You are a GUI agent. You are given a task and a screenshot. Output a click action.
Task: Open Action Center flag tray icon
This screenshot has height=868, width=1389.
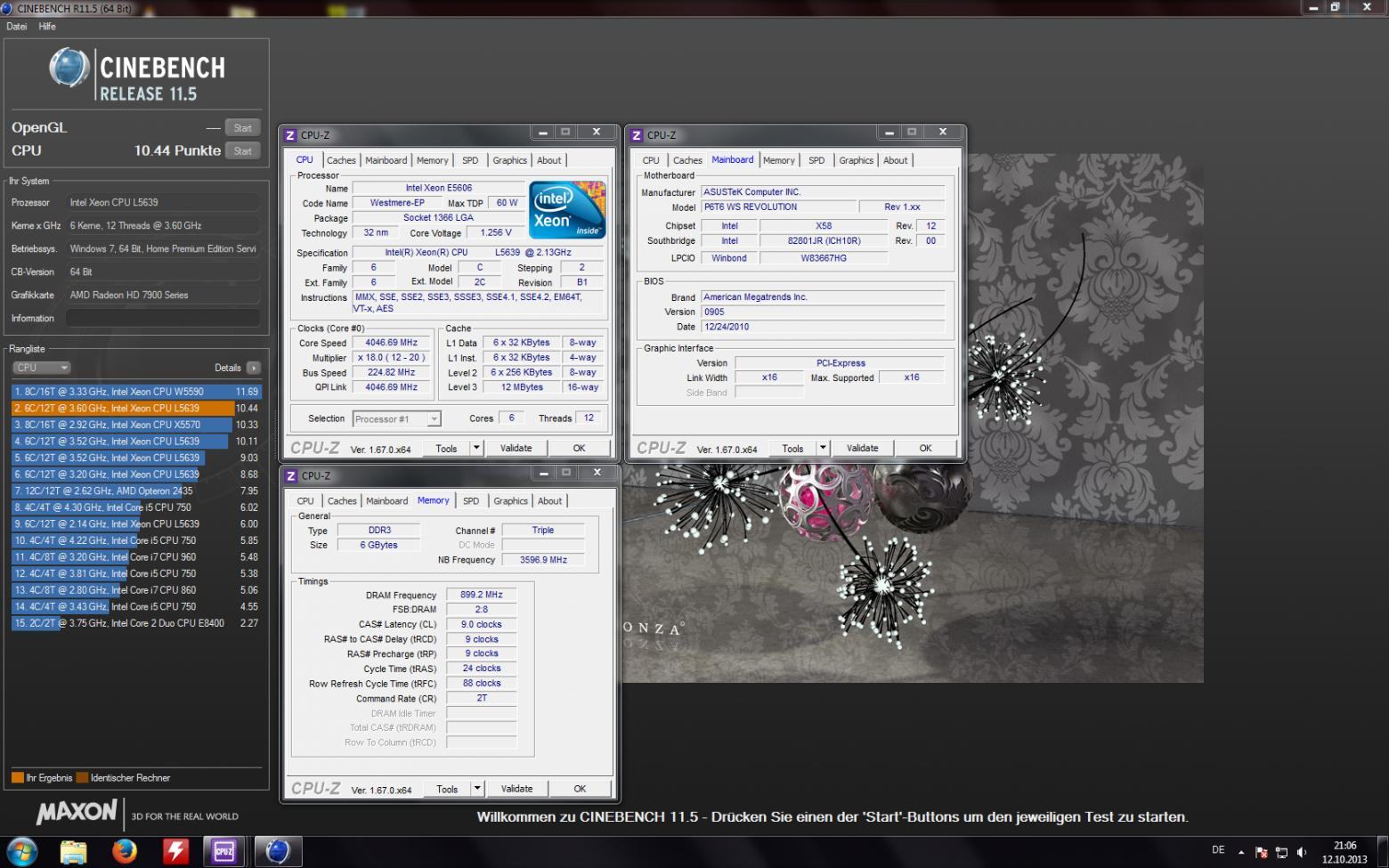tap(1261, 852)
